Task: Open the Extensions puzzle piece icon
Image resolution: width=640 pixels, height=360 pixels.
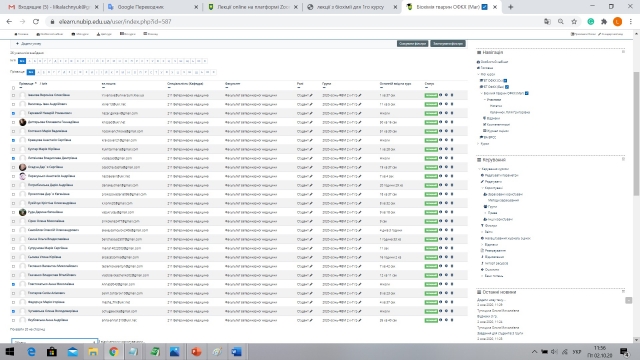Action: tap(604, 22)
